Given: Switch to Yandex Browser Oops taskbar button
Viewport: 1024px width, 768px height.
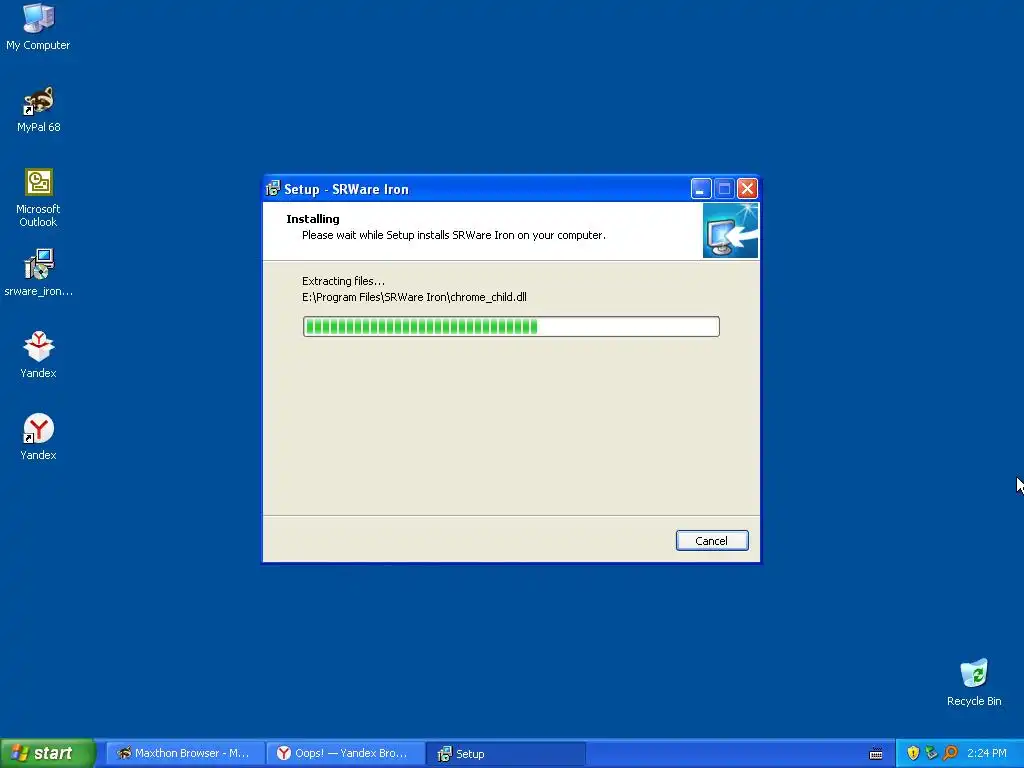Looking at the screenshot, I should point(345,753).
